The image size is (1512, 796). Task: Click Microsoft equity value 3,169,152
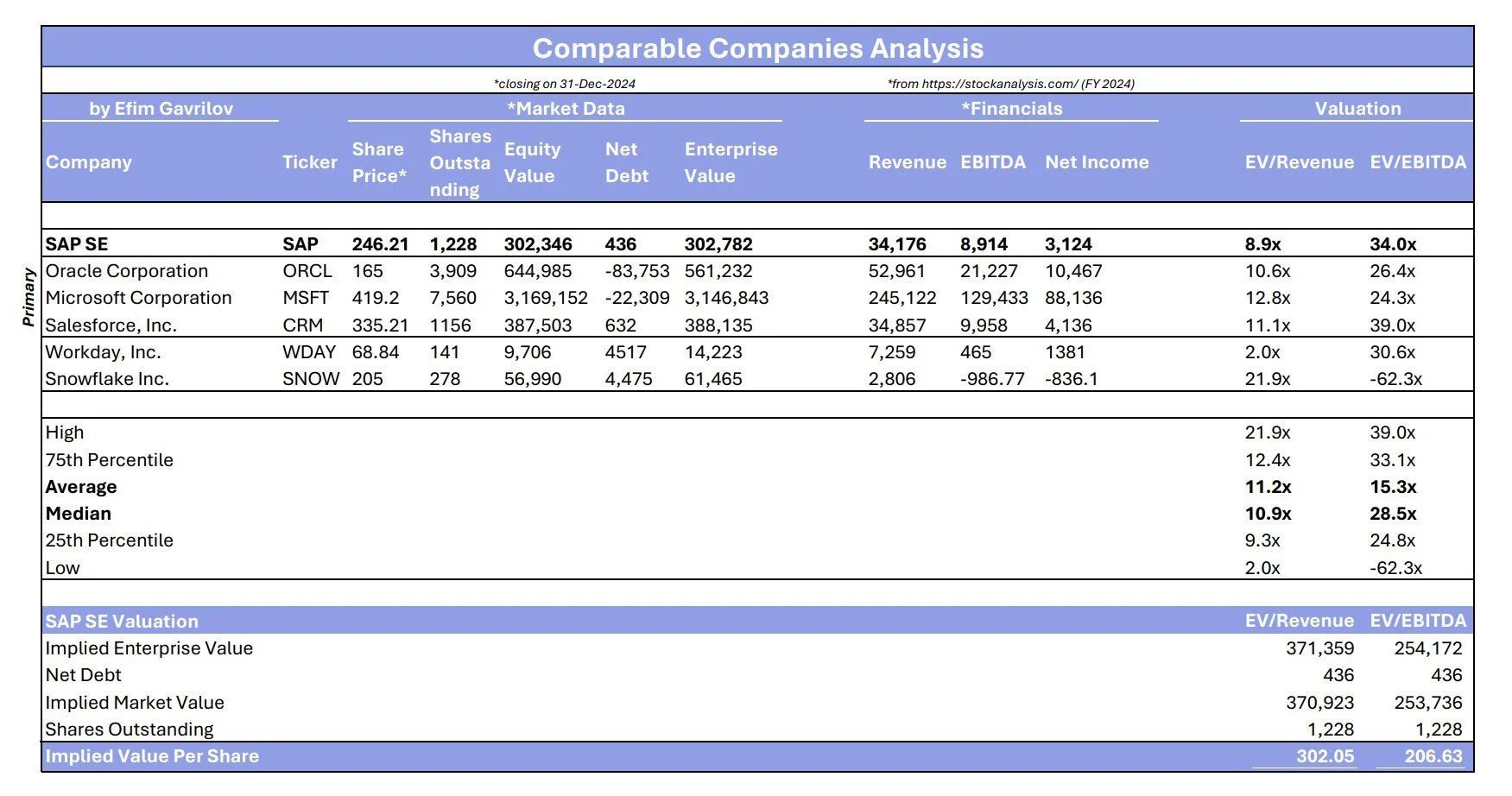(x=546, y=298)
